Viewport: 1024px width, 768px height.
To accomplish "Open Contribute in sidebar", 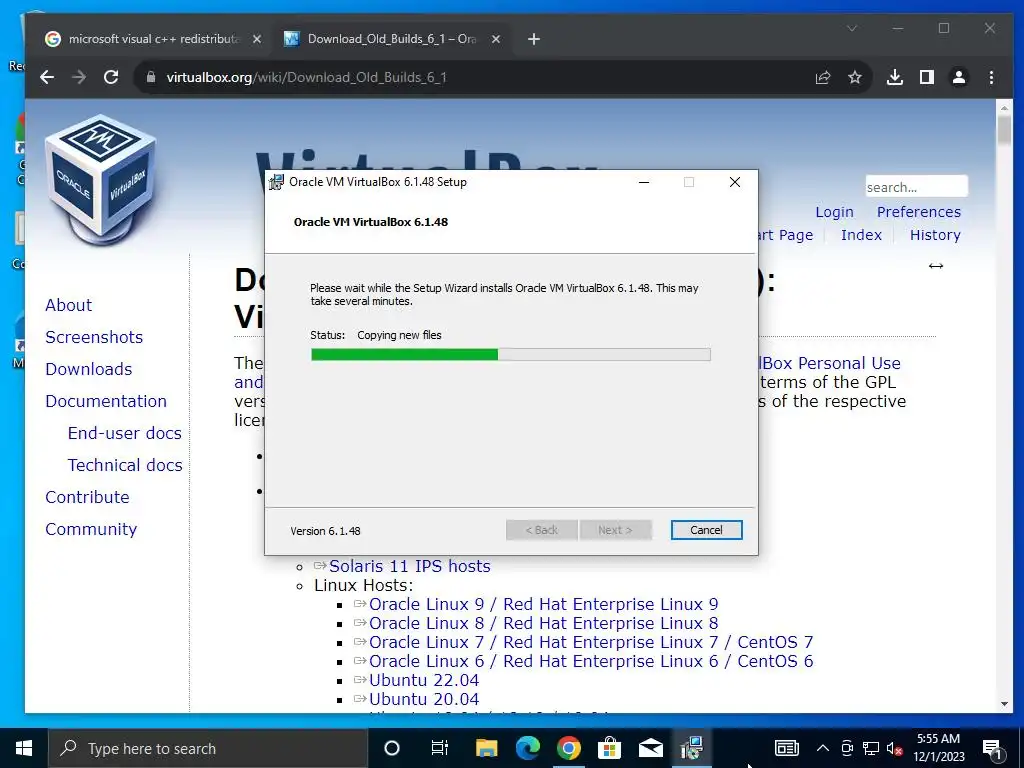I will (x=88, y=497).
